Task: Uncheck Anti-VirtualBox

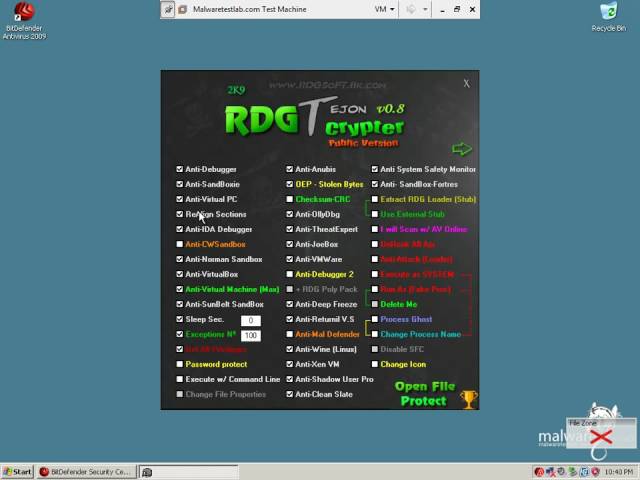Action: (180, 274)
